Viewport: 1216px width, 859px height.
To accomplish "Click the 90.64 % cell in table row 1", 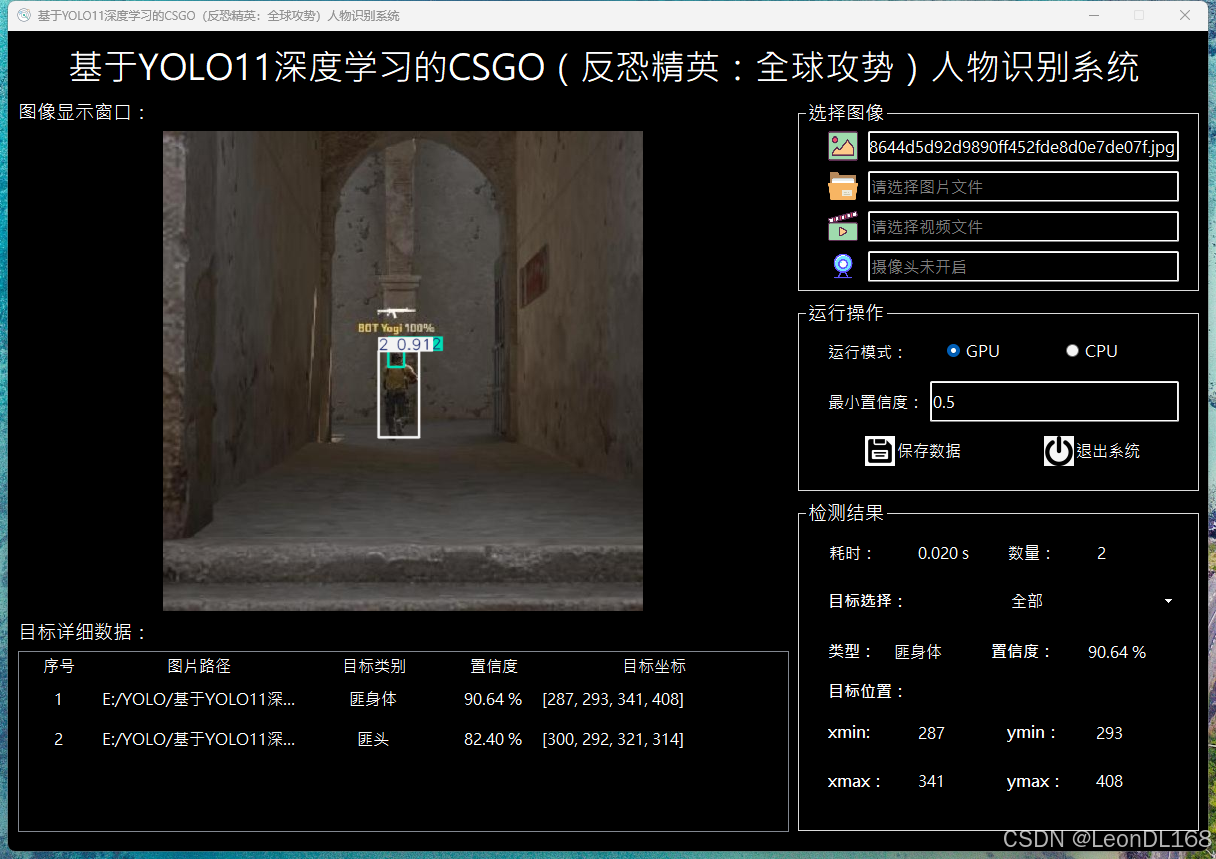I will tap(493, 699).
